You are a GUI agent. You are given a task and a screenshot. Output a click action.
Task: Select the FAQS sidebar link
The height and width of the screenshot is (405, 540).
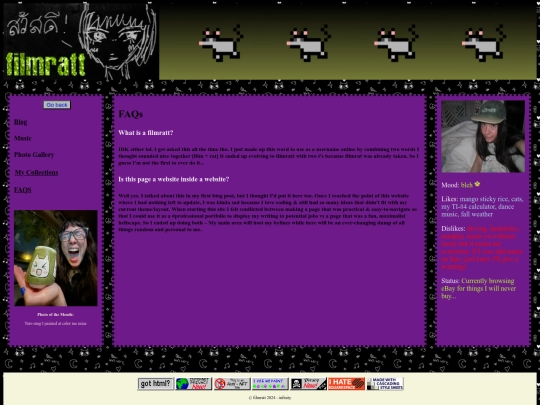point(22,190)
